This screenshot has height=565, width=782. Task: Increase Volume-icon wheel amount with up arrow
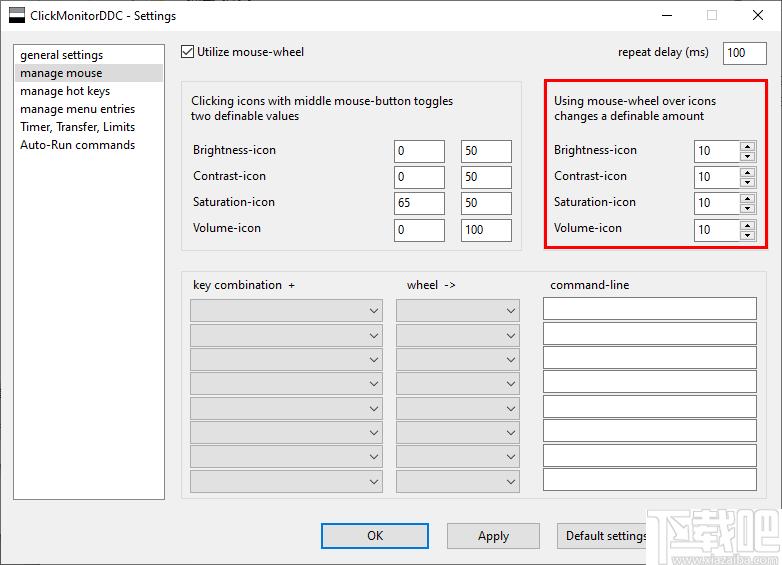coord(747,225)
